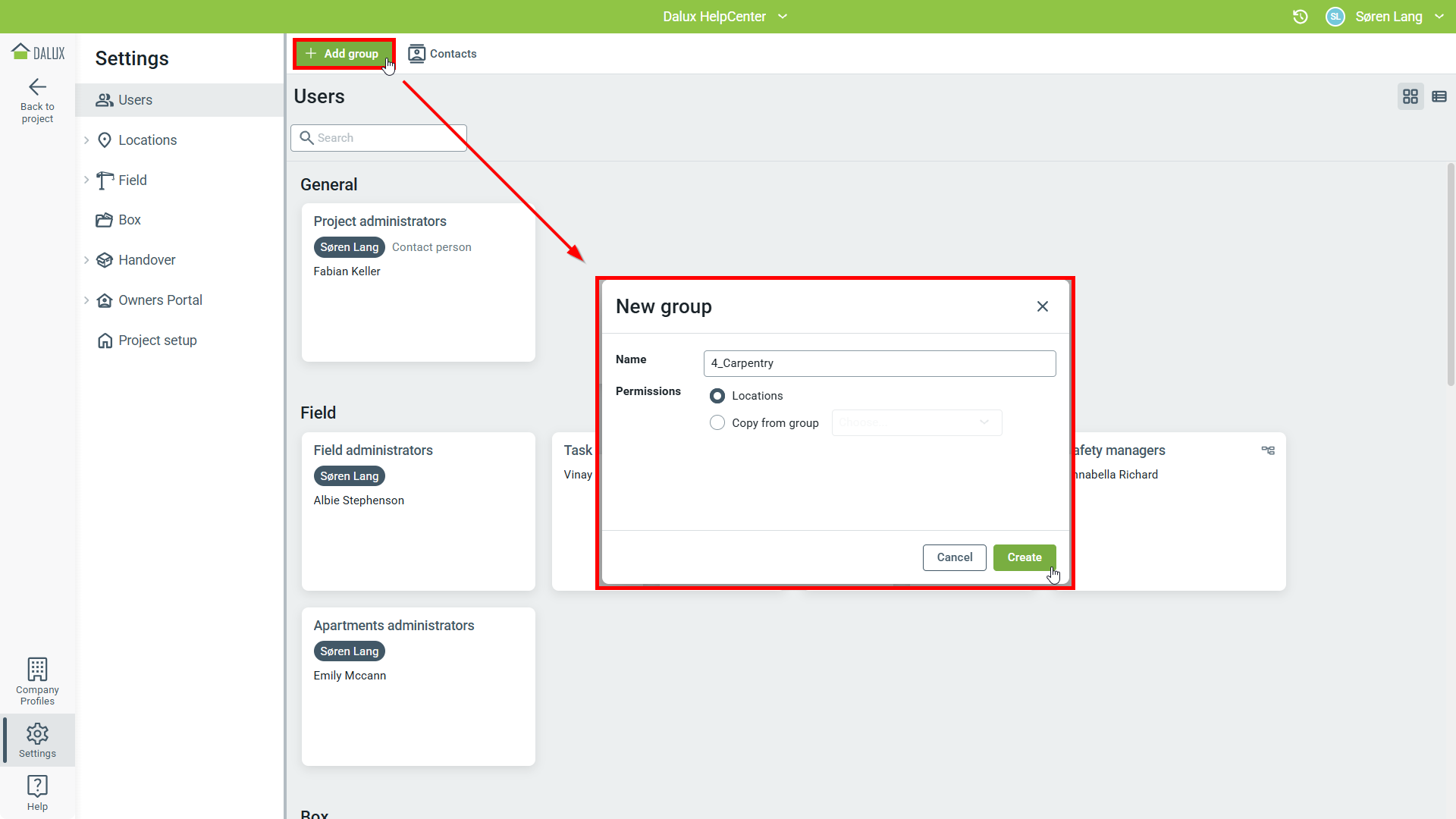Click the Back to project arrow icon
This screenshot has width=1456, height=819.
pos(37,87)
